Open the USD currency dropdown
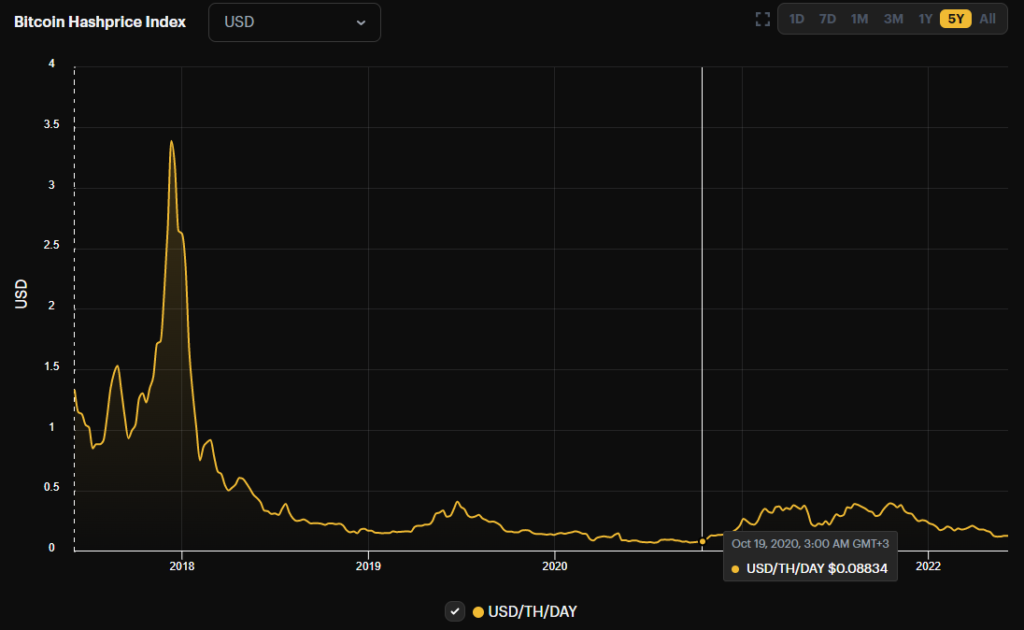 tap(294, 22)
